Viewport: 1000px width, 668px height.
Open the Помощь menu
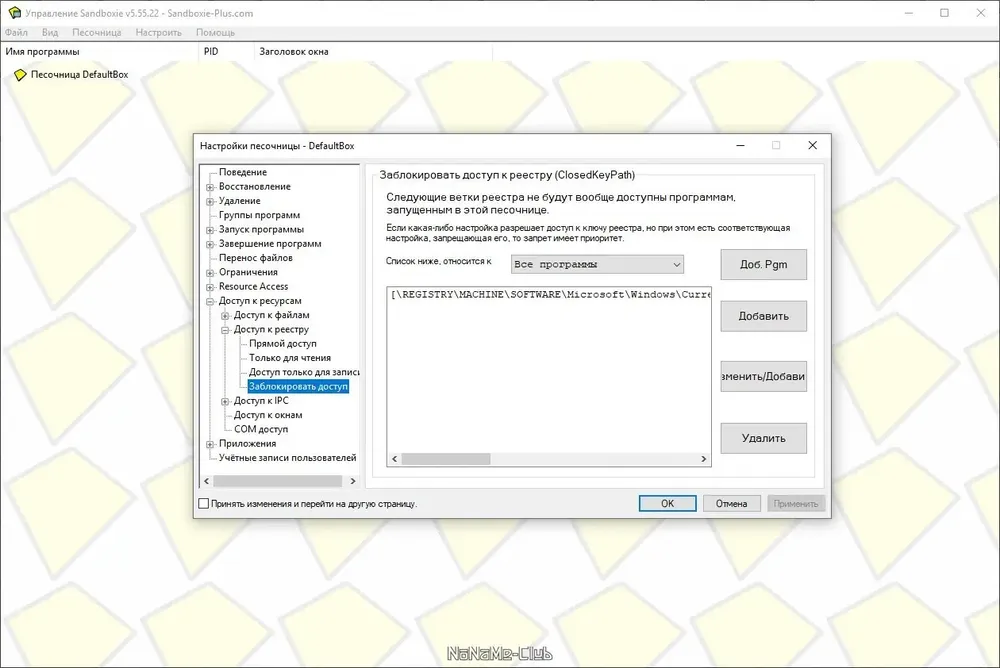(x=215, y=33)
